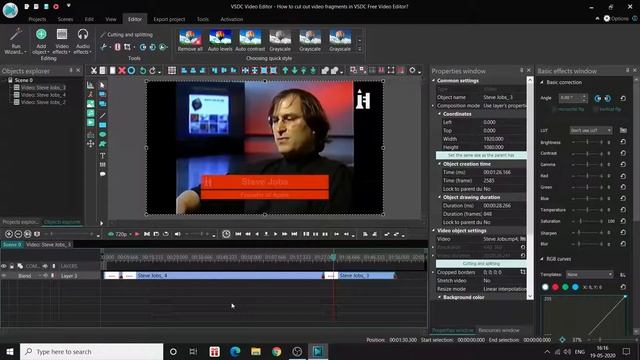Toggle the grid icon in editor toolbar
The width and height of the screenshot is (640, 360).
point(172,71)
